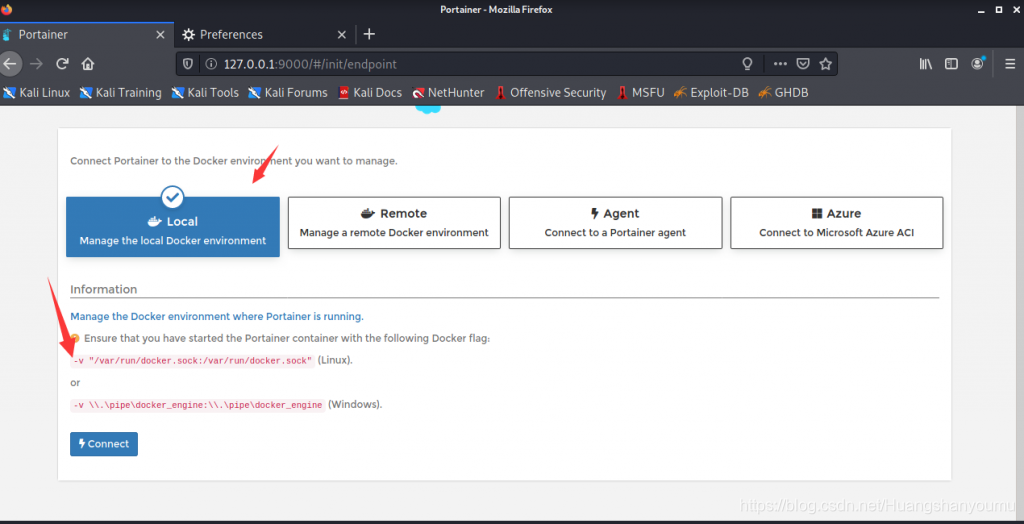
Task: Switch to the Portainer tab
Action: tap(87, 35)
